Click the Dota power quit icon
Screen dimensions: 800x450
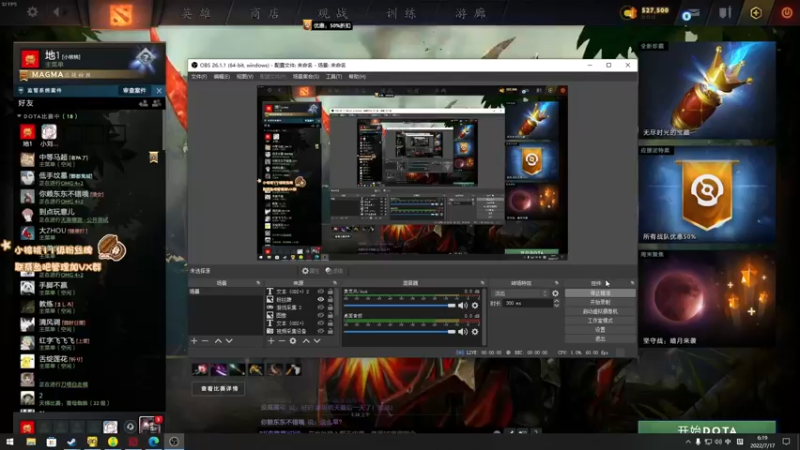tap(786, 12)
